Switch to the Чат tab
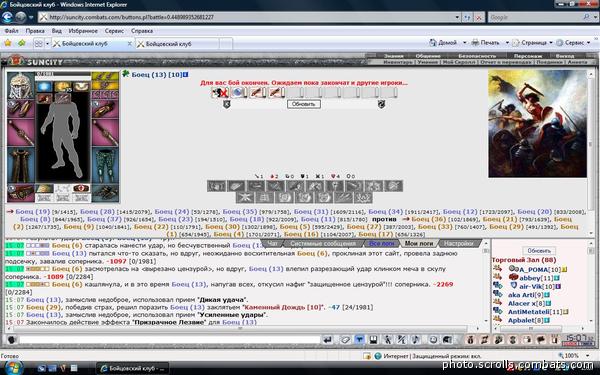The image size is (600, 375). click(x=272, y=243)
